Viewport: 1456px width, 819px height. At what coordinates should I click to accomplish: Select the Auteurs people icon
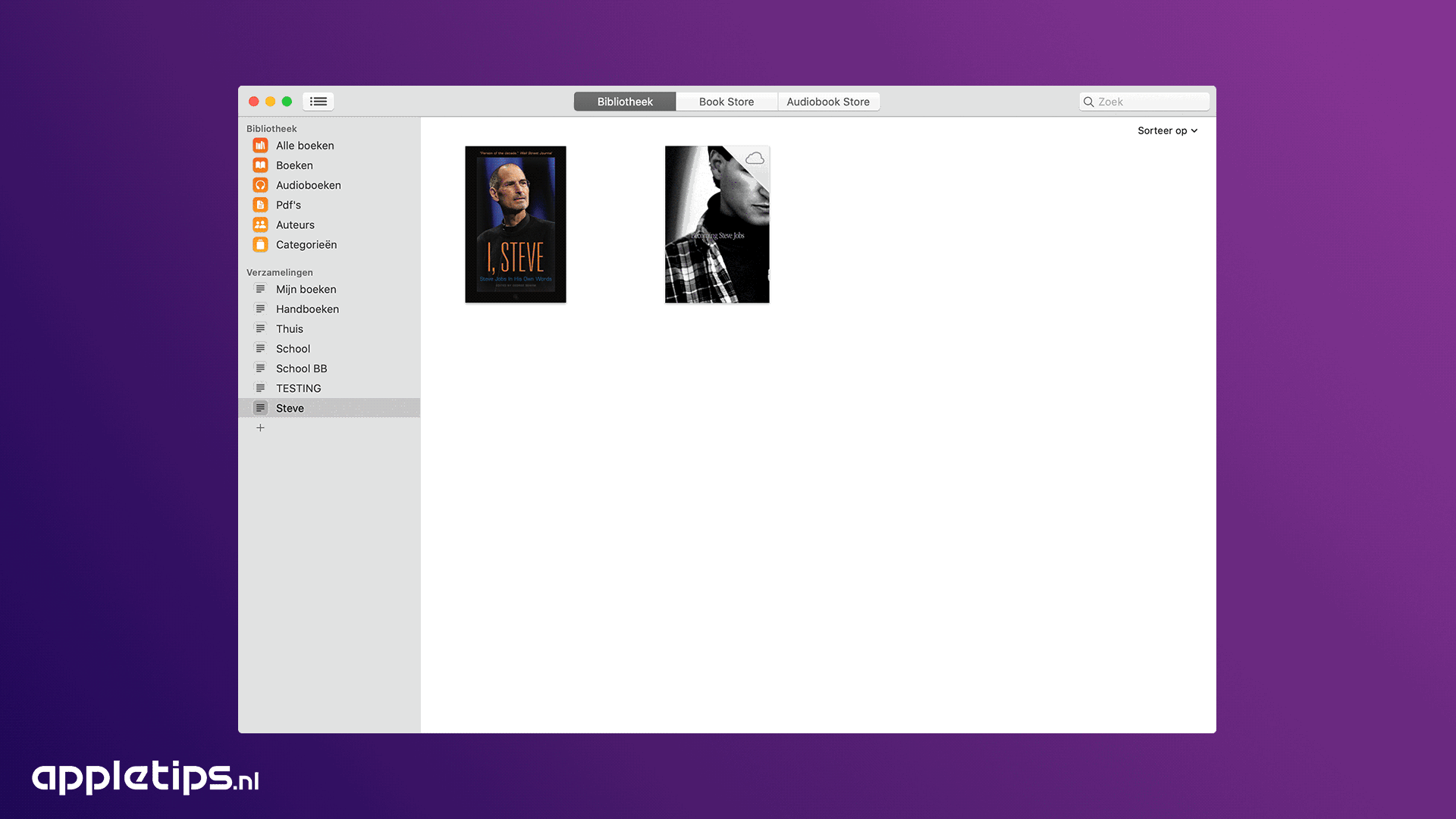(260, 224)
